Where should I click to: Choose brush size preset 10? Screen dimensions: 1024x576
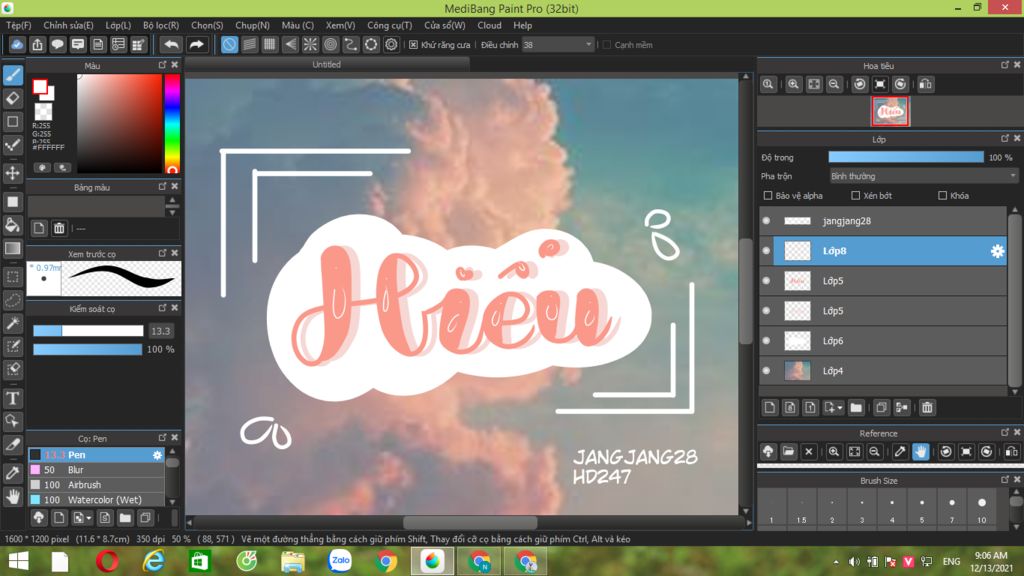click(x=982, y=509)
